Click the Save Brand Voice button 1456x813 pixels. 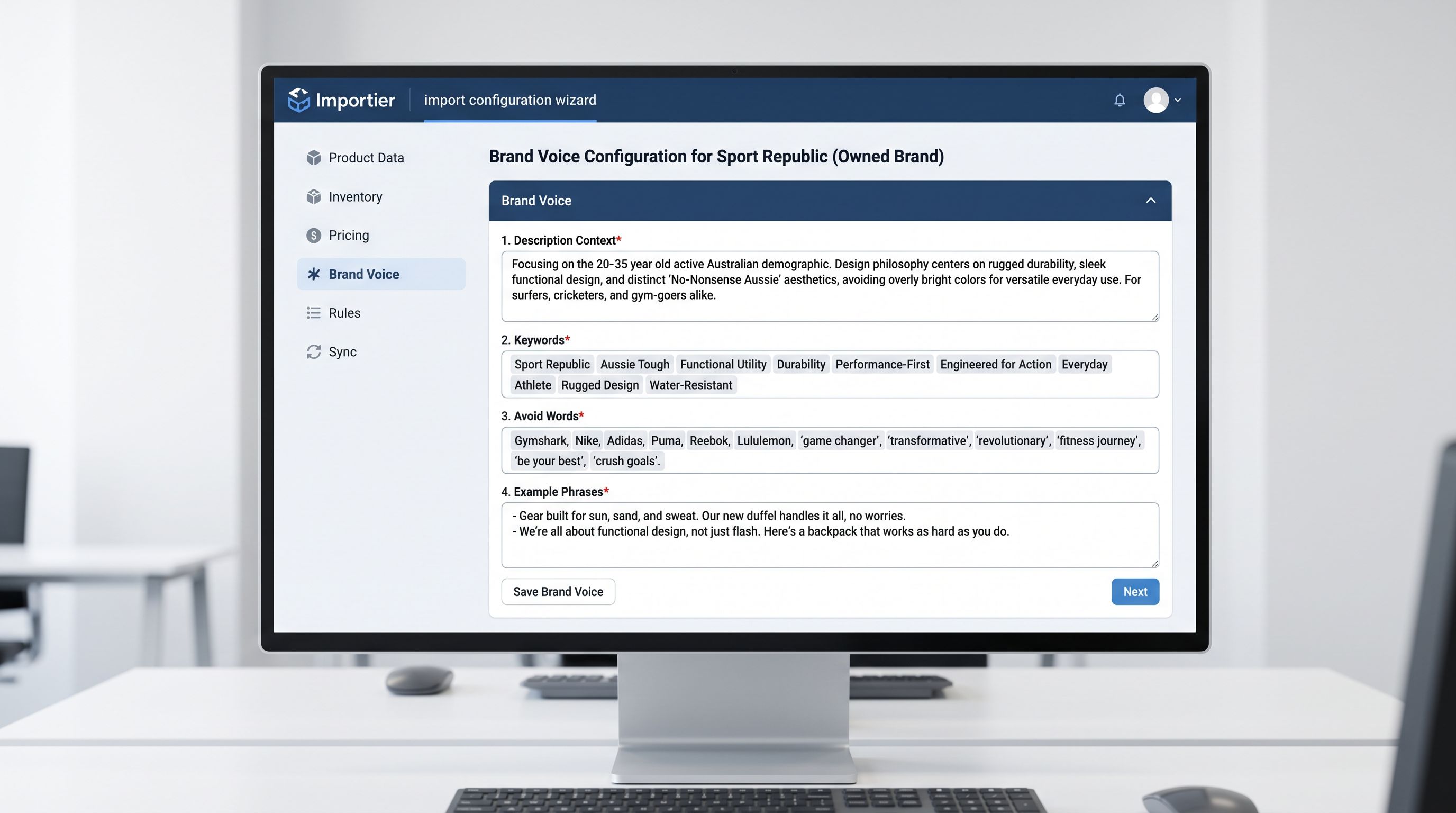[558, 591]
